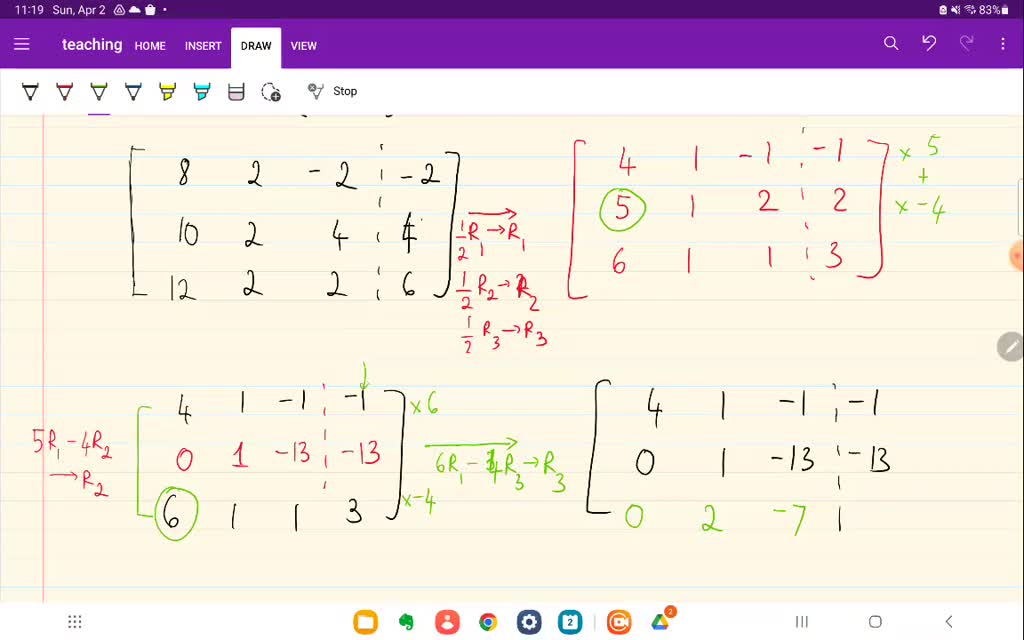The image size is (1024, 640).
Task: Select the navy blue pen
Action: tap(133, 91)
